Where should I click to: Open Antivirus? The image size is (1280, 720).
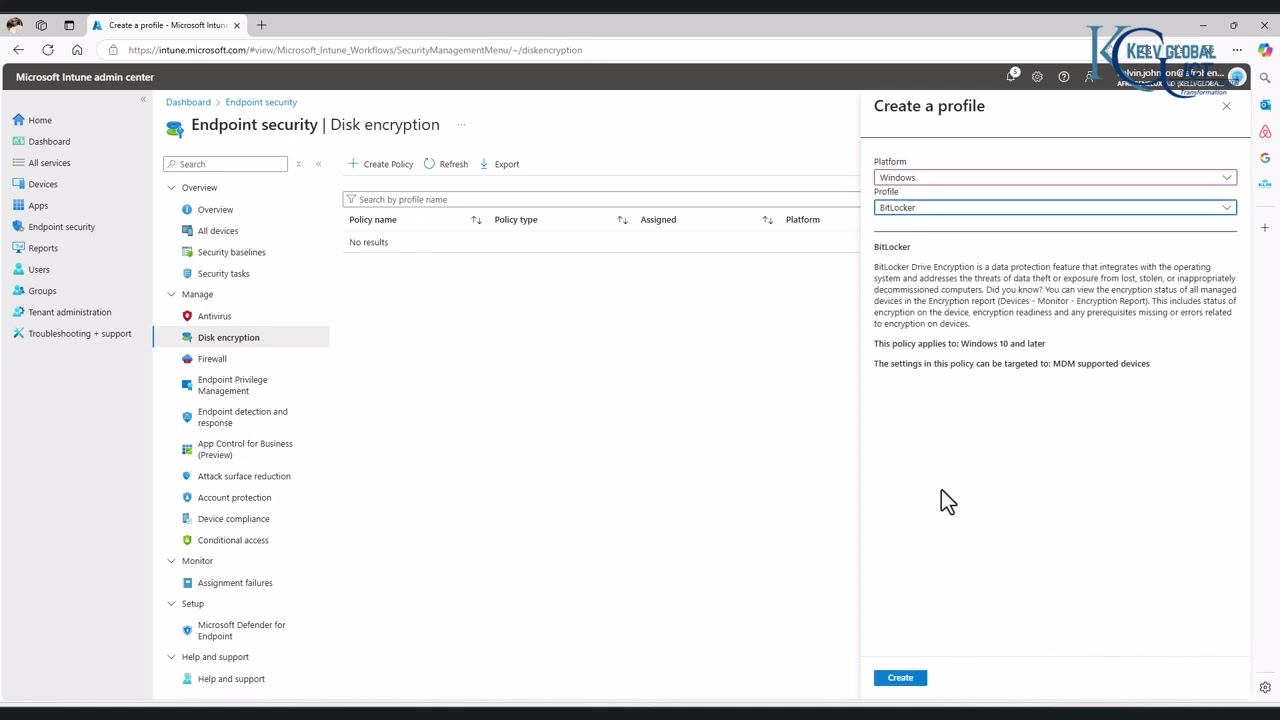tap(214, 316)
